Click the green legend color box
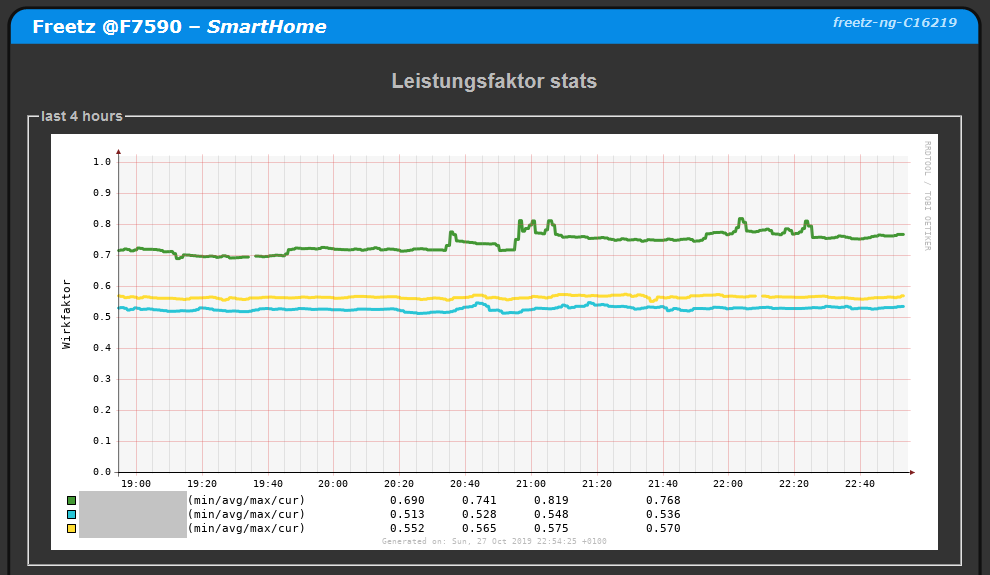 (x=71, y=500)
